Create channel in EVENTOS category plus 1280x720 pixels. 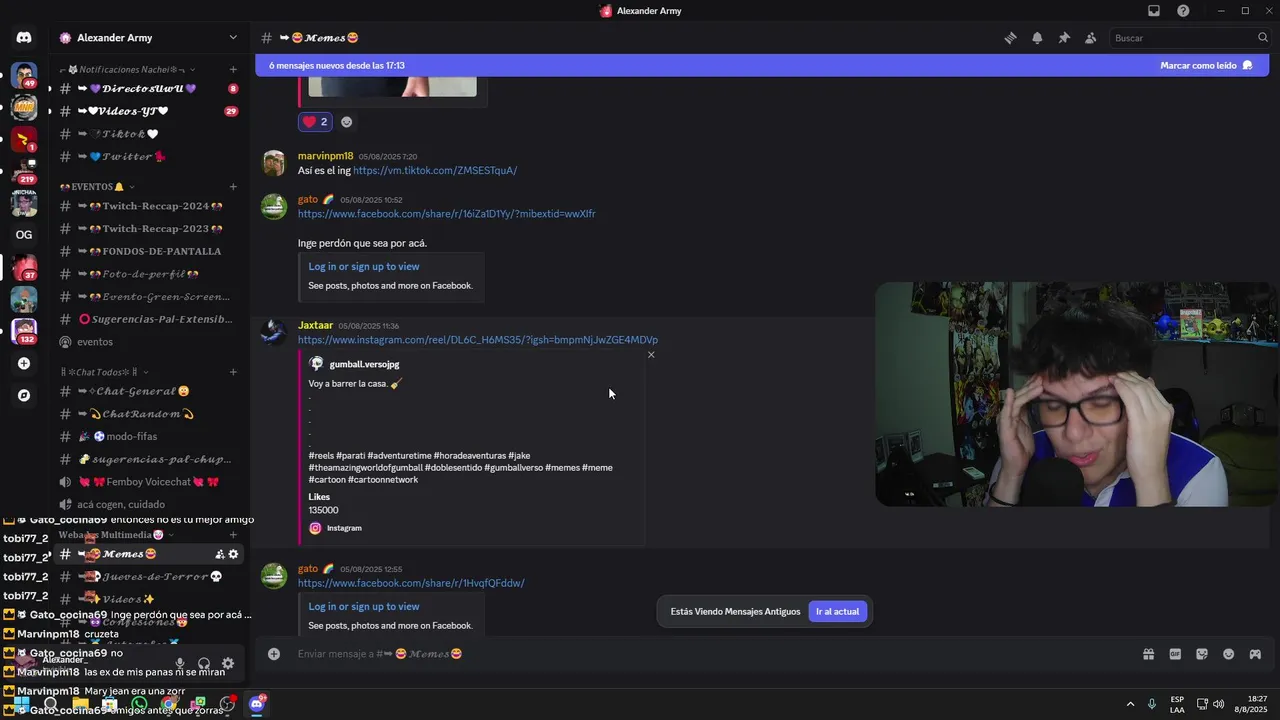(x=233, y=187)
